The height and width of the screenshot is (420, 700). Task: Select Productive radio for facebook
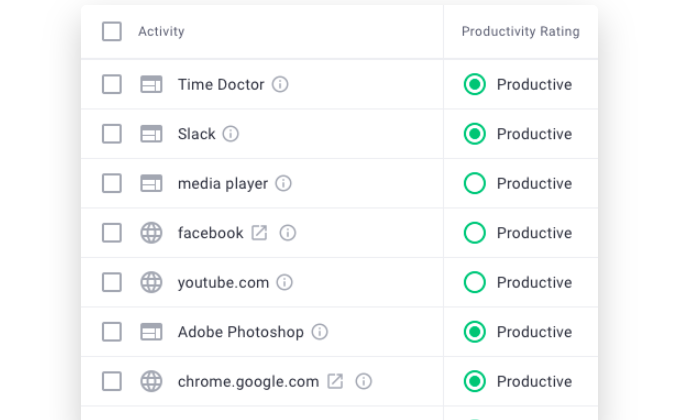coord(475,233)
